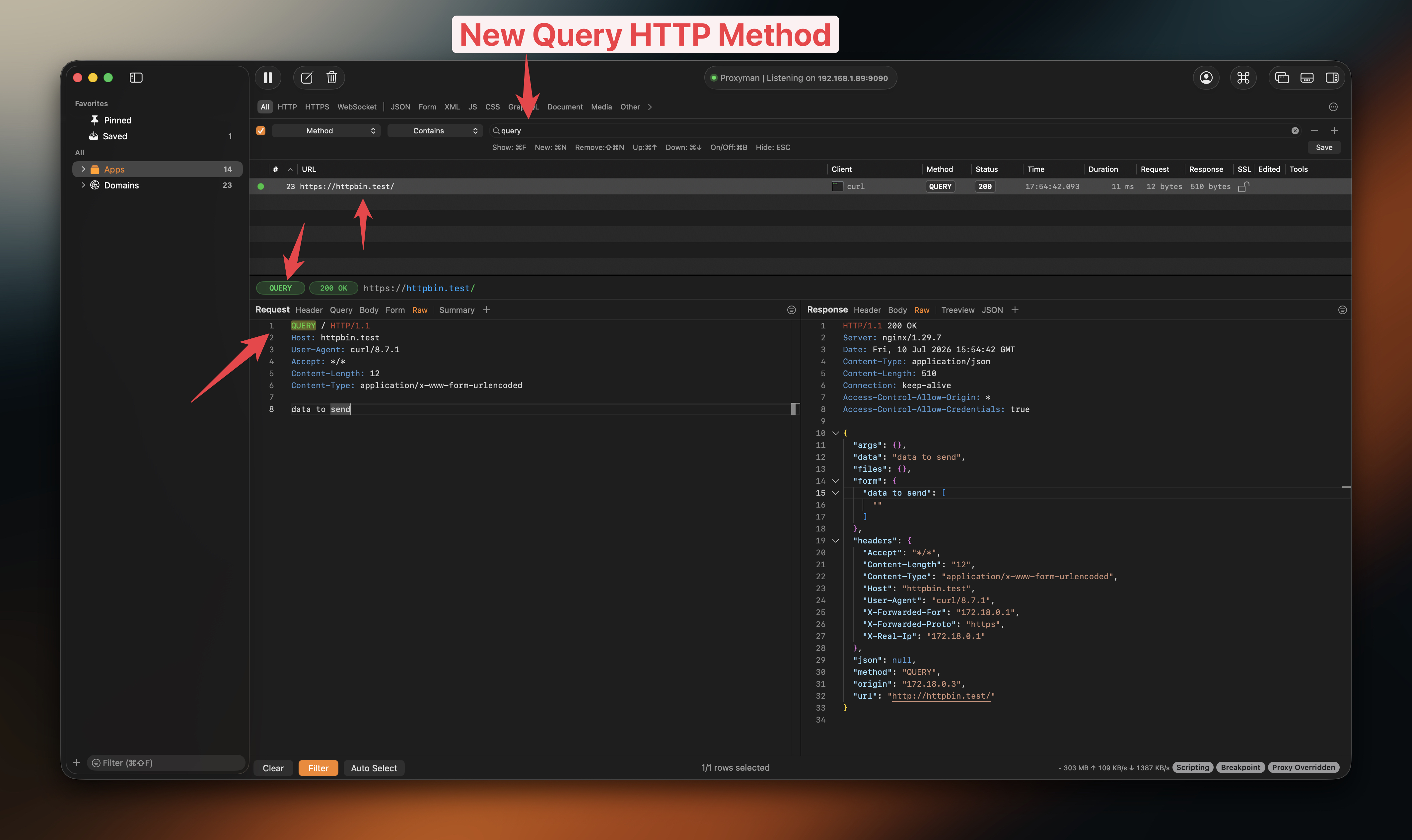
Task: Expand the Domains tree item
Action: [83, 185]
